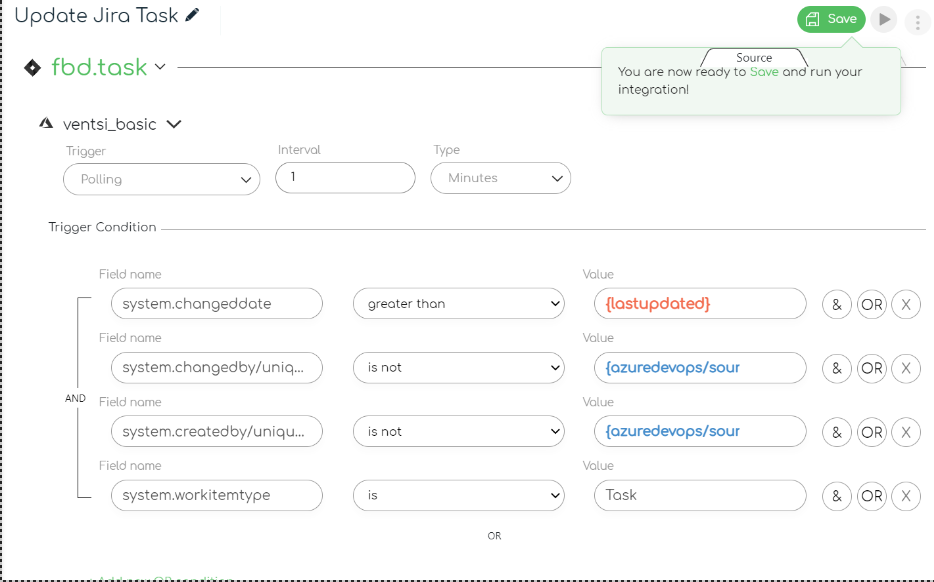Screen dimensions: 934x582
Task: Open the three-dot options menu
Action: (917, 19)
